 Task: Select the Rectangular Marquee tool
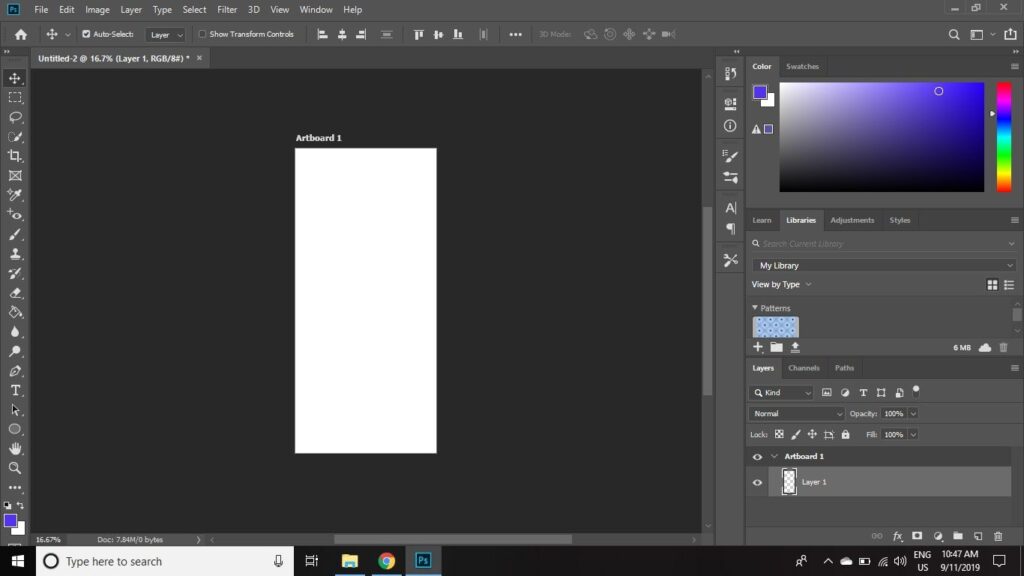15,98
